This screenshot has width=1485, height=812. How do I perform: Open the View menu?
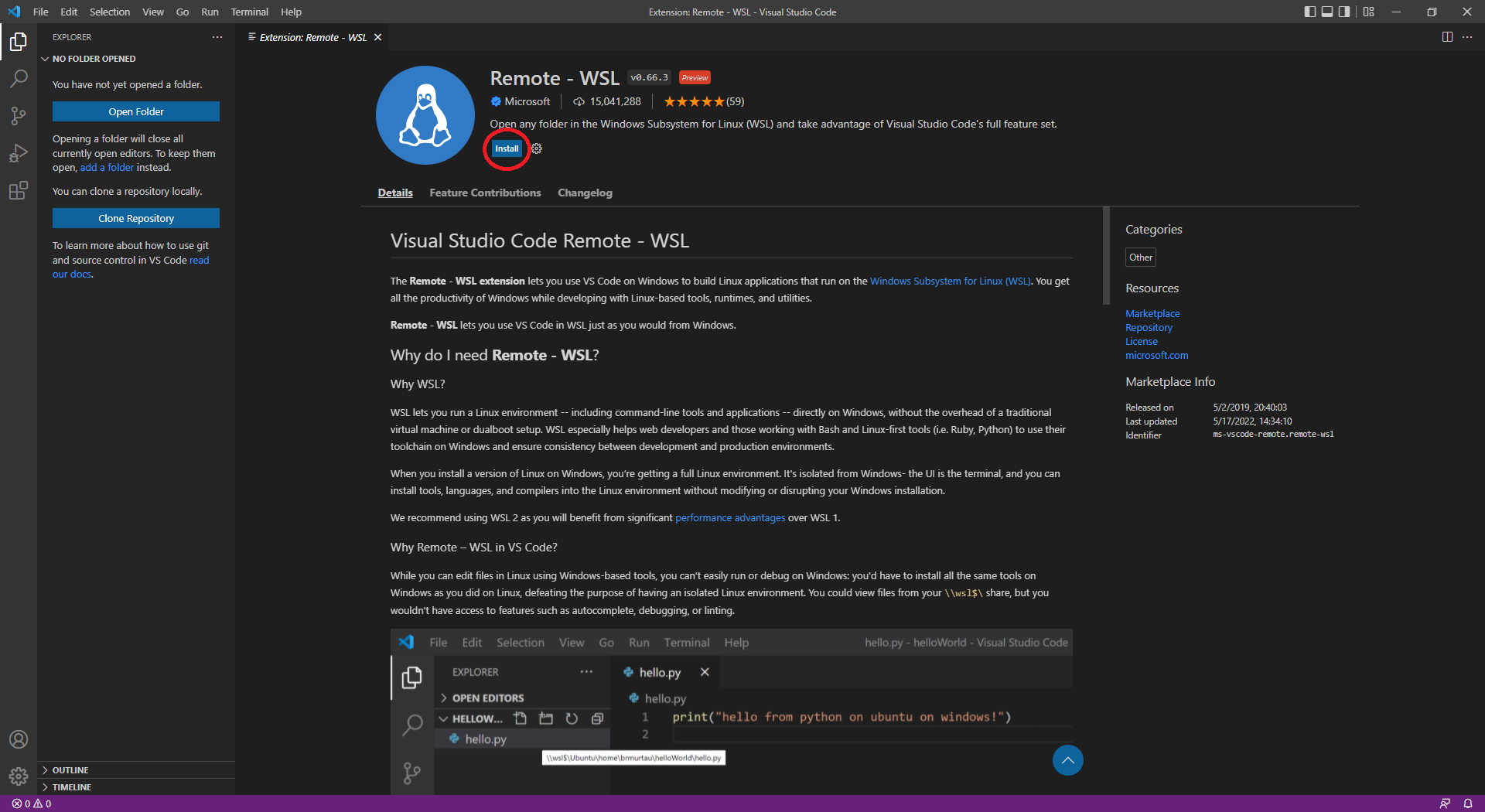(153, 12)
